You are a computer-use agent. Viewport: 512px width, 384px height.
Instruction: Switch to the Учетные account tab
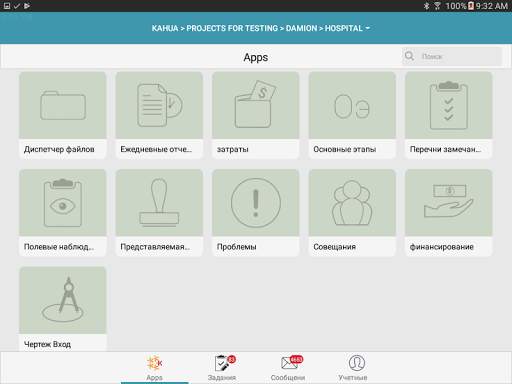pos(353,368)
